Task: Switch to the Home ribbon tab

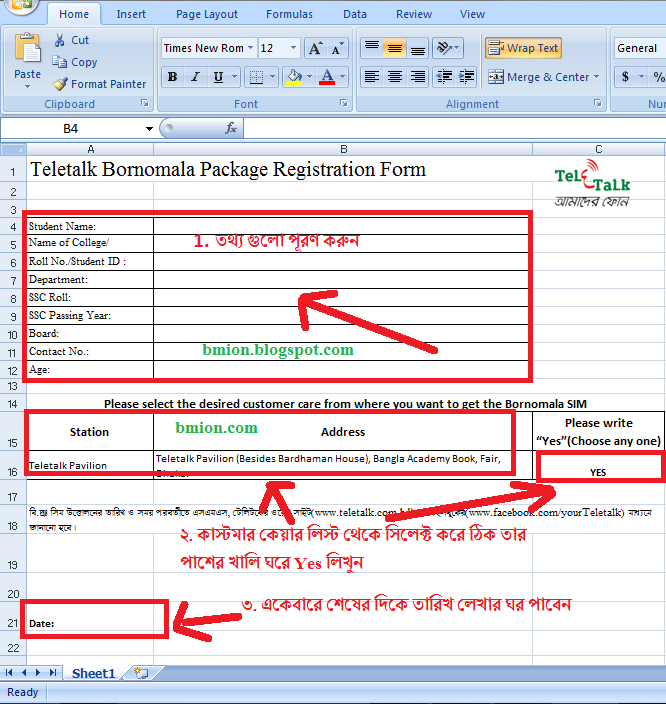Action: pyautogui.click(x=74, y=14)
